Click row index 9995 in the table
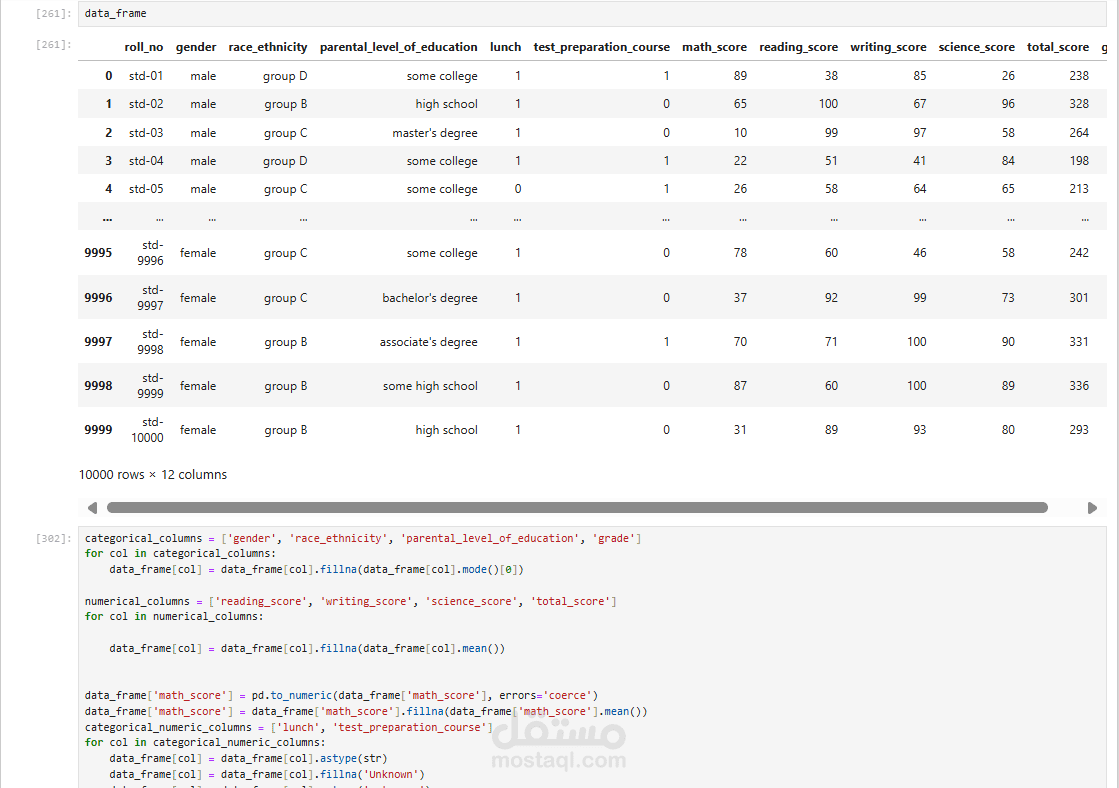The width and height of the screenshot is (1119, 788). coord(98,253)
